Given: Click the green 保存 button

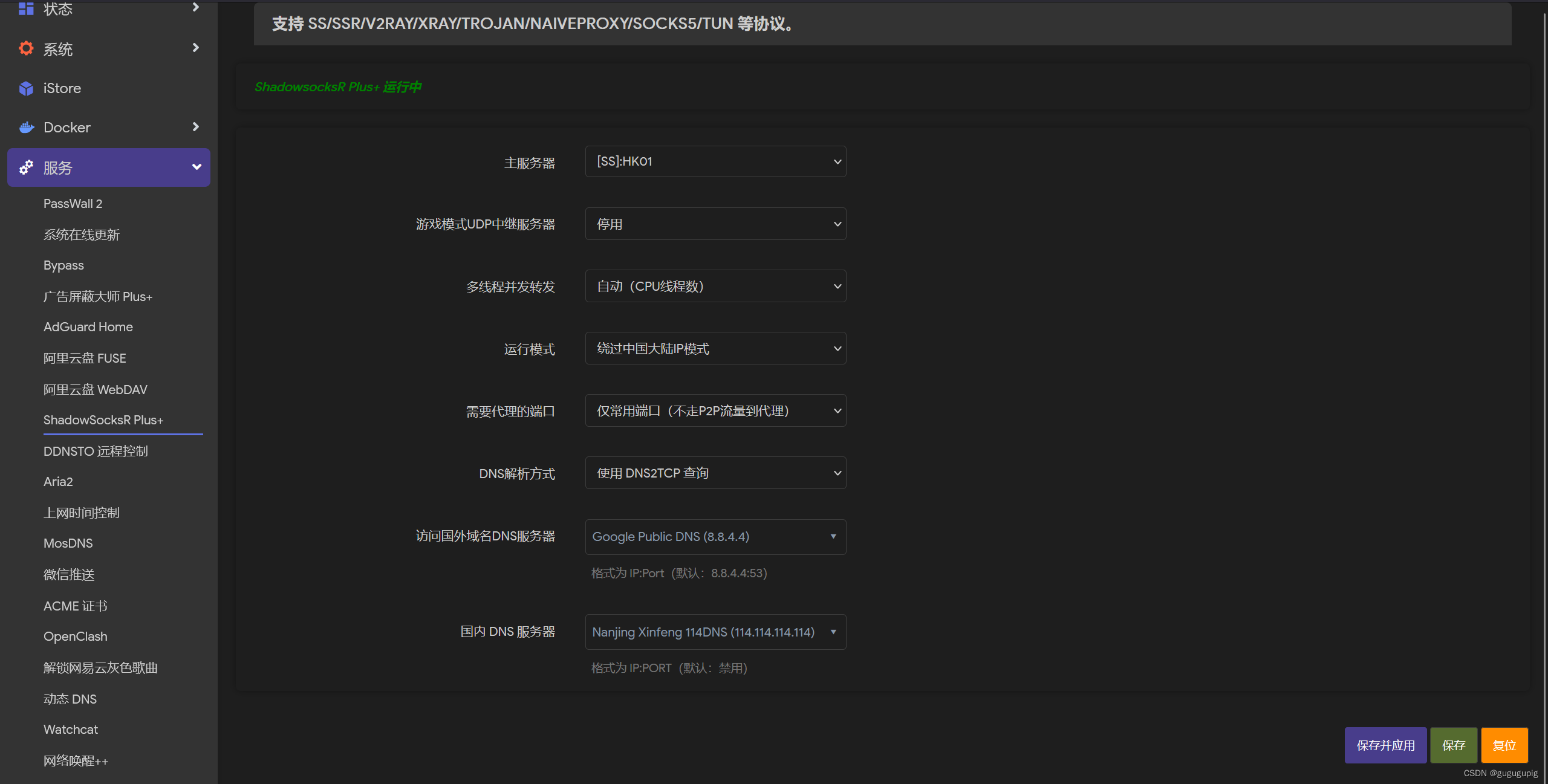Looking at the screenshot, I should coord(1453,745).
